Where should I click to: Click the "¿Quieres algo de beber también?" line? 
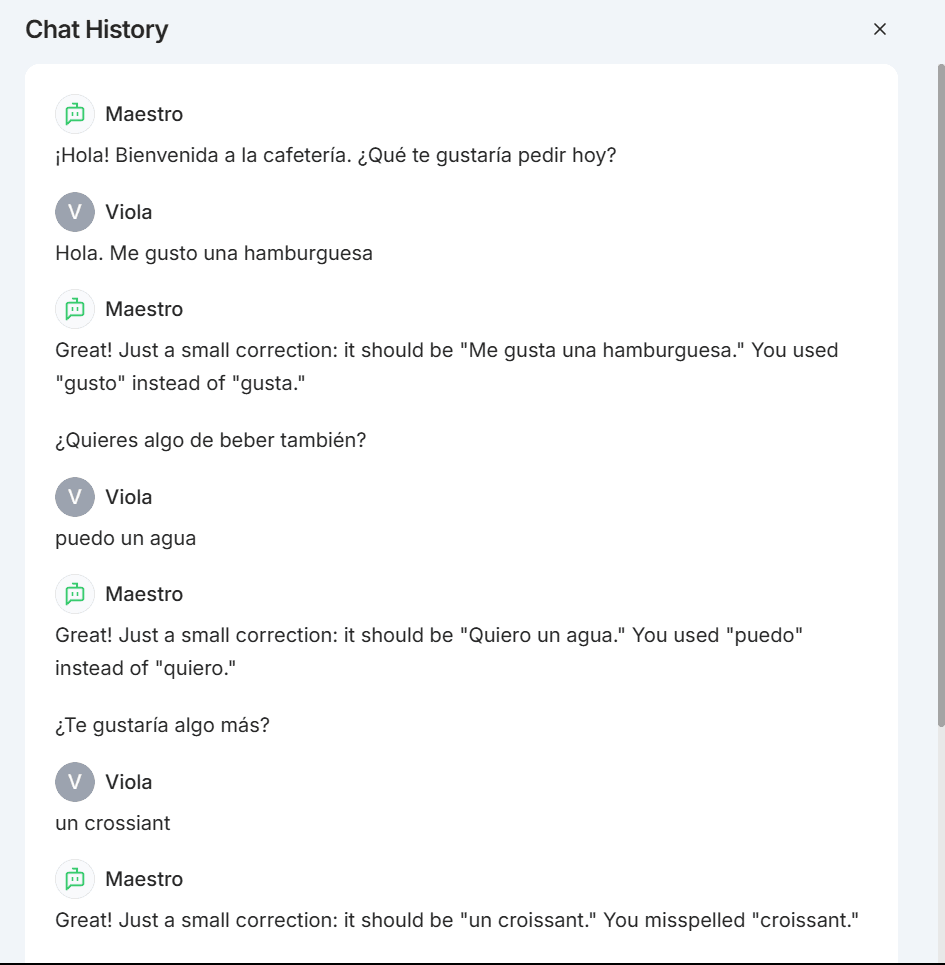click(x=211, y=440)
